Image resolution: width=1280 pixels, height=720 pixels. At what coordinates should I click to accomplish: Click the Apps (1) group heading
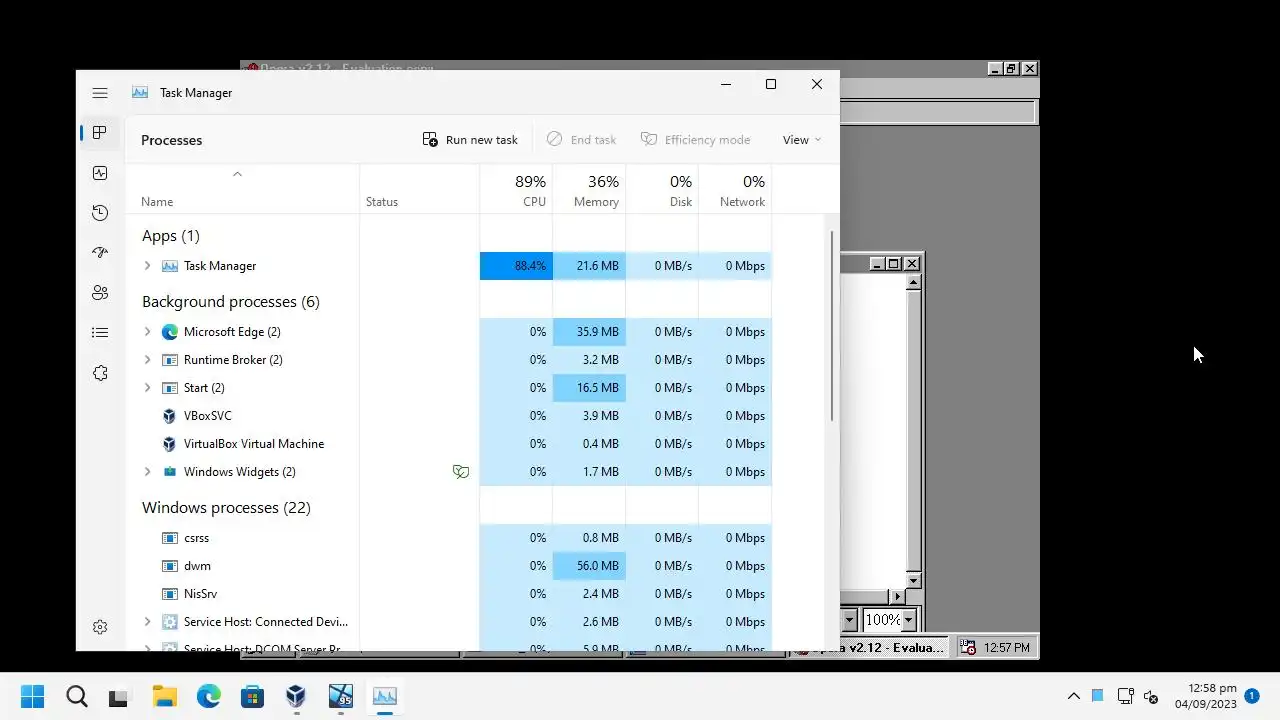[x=171, y=236]
